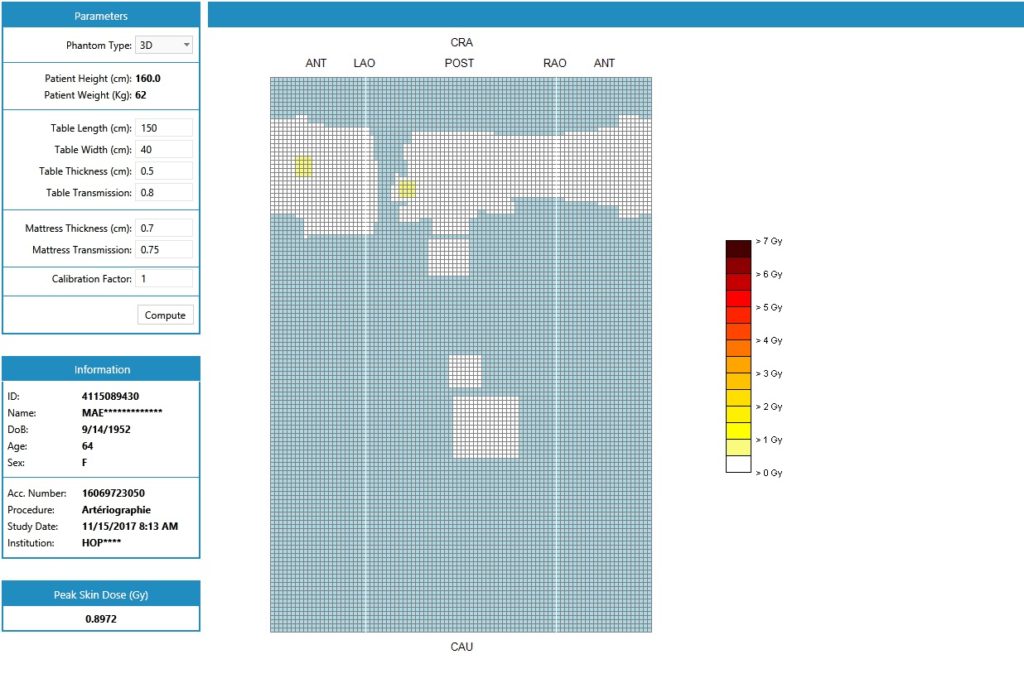Image resolution: width=1024 pixels, height=688 pixels.
Task: Click the Table Width input field
Action: click(x=164, y=149)
